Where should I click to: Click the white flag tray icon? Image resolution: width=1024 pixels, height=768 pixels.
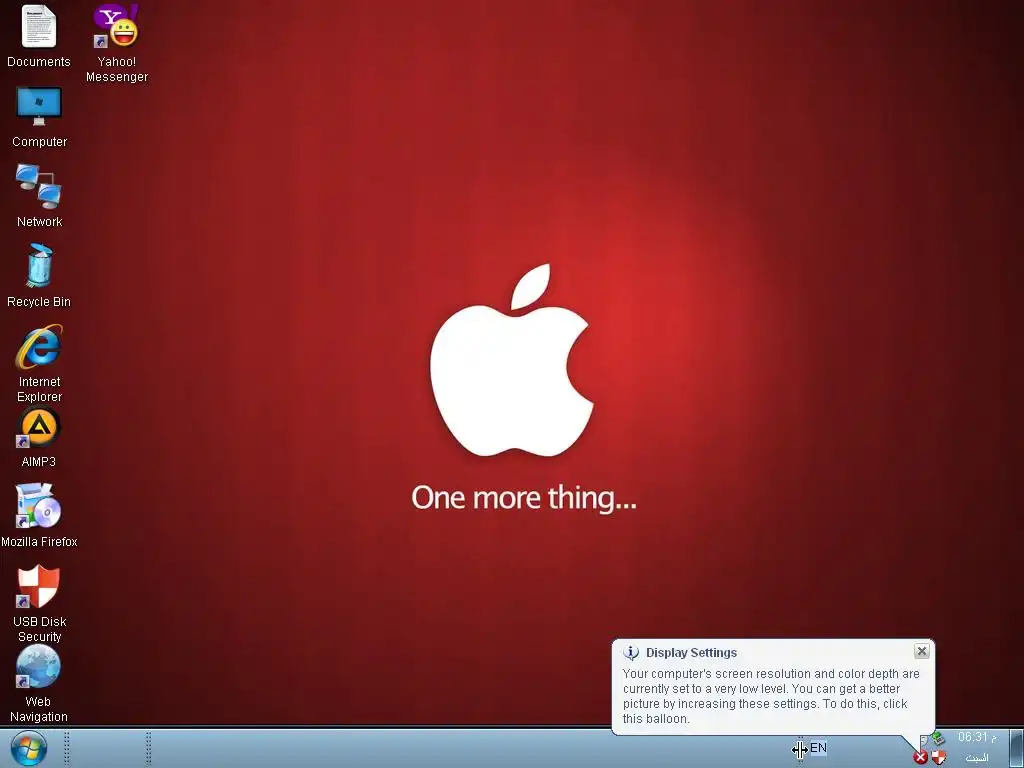click(923, 740)
